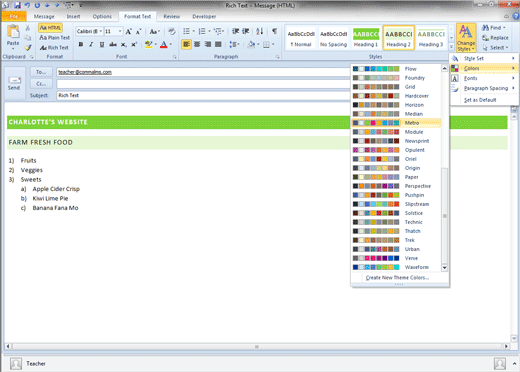Click the bullets list icon
This screenshot has width=520, height=372.
[186, 31]
